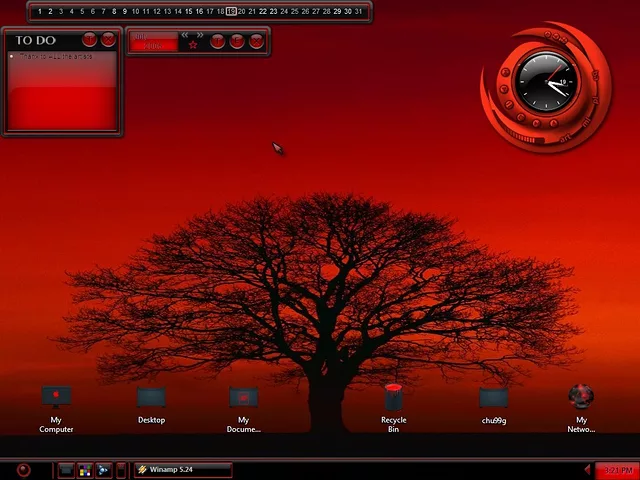The image size is (640, 480).
Task: Open the Recycle Bin icon
Action: click(393, 399)
